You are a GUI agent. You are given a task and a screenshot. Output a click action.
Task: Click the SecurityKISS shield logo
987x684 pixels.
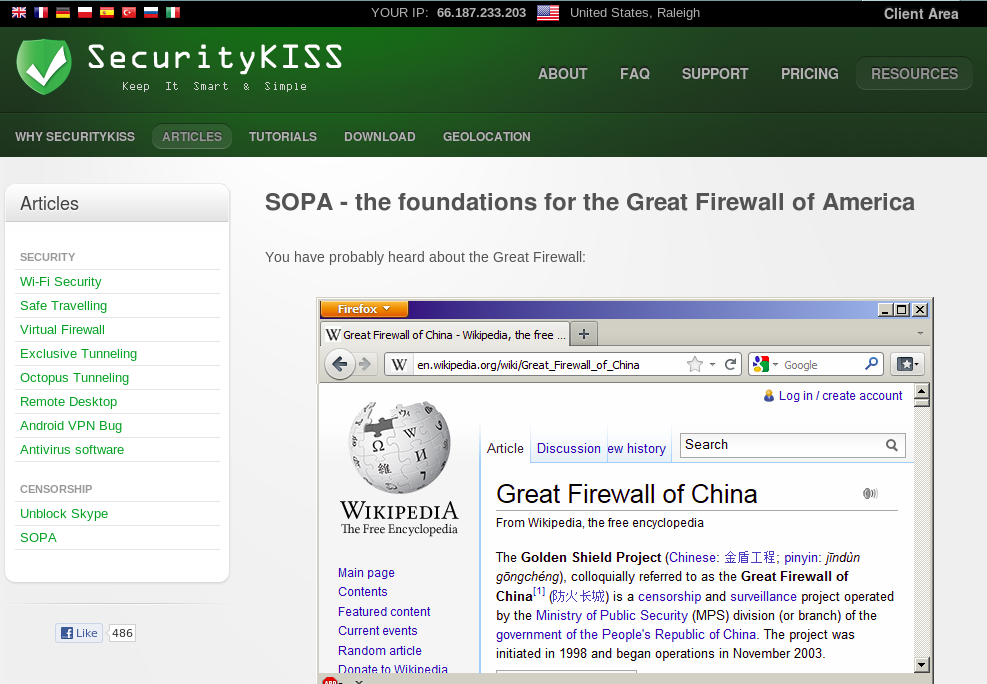(44, 67)
